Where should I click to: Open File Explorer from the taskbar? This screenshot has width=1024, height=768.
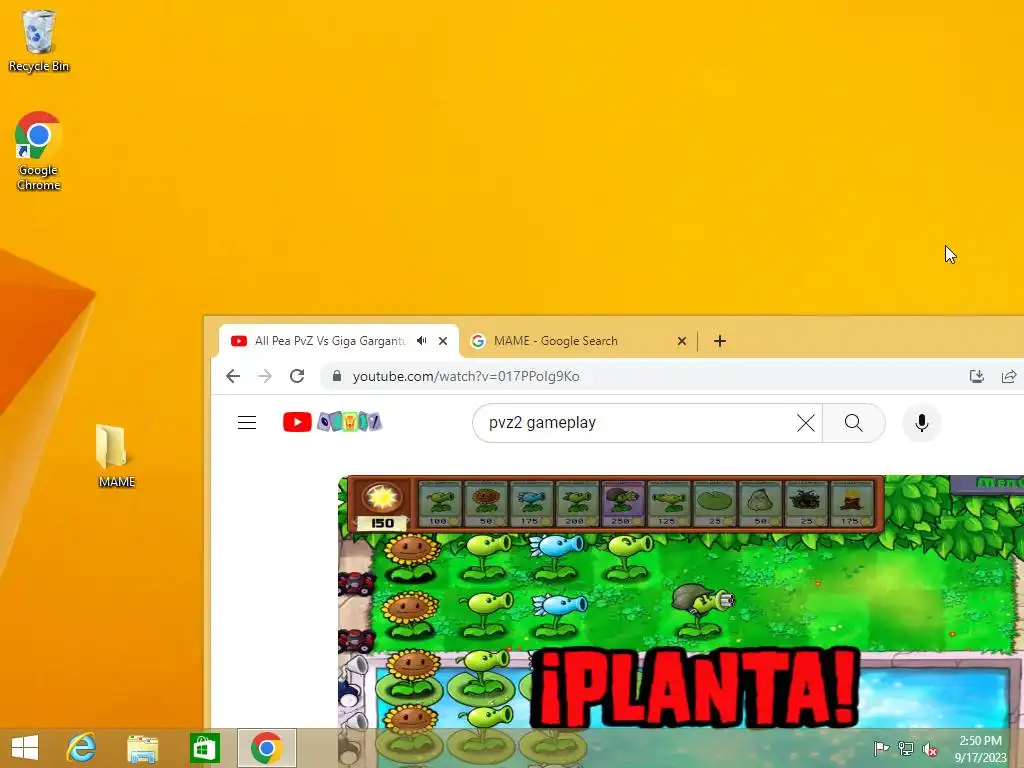point(142,748)
